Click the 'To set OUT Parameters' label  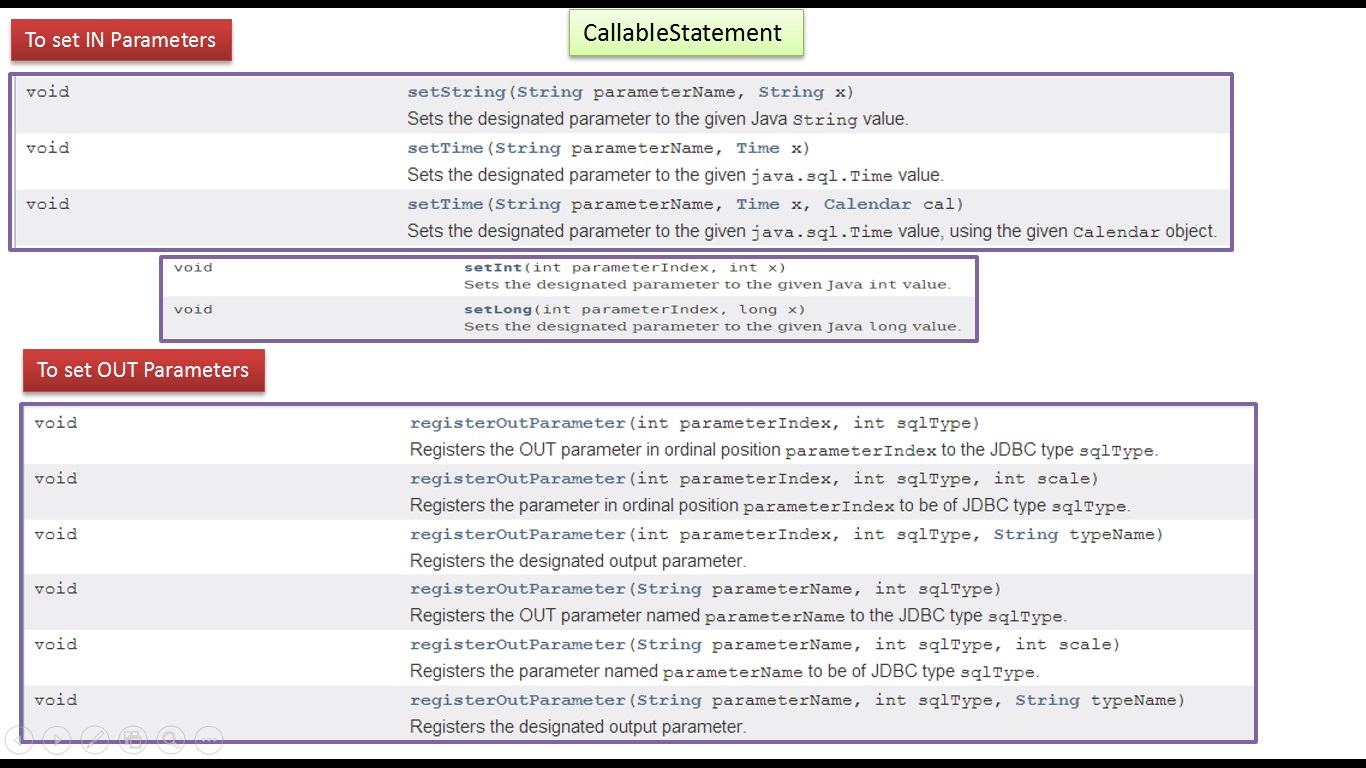(x=143, y=370)
